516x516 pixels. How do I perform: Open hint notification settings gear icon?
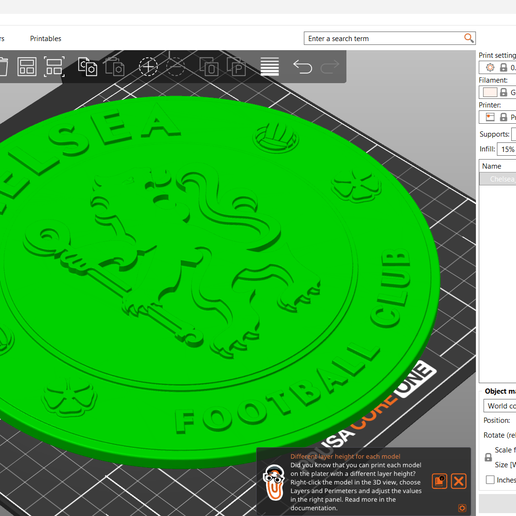[462, 508]
